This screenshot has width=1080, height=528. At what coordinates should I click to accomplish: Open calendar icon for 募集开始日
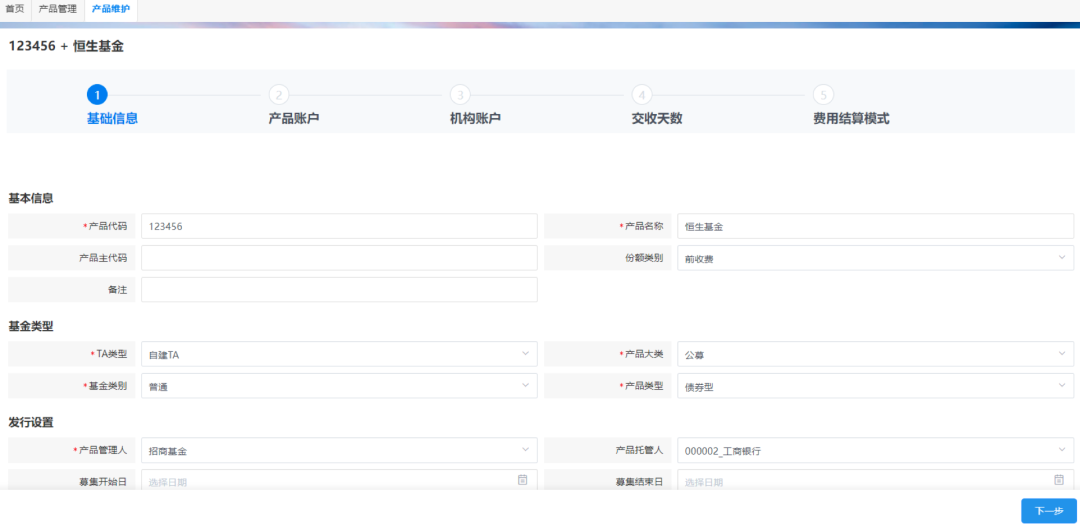[x=523, y=480]
